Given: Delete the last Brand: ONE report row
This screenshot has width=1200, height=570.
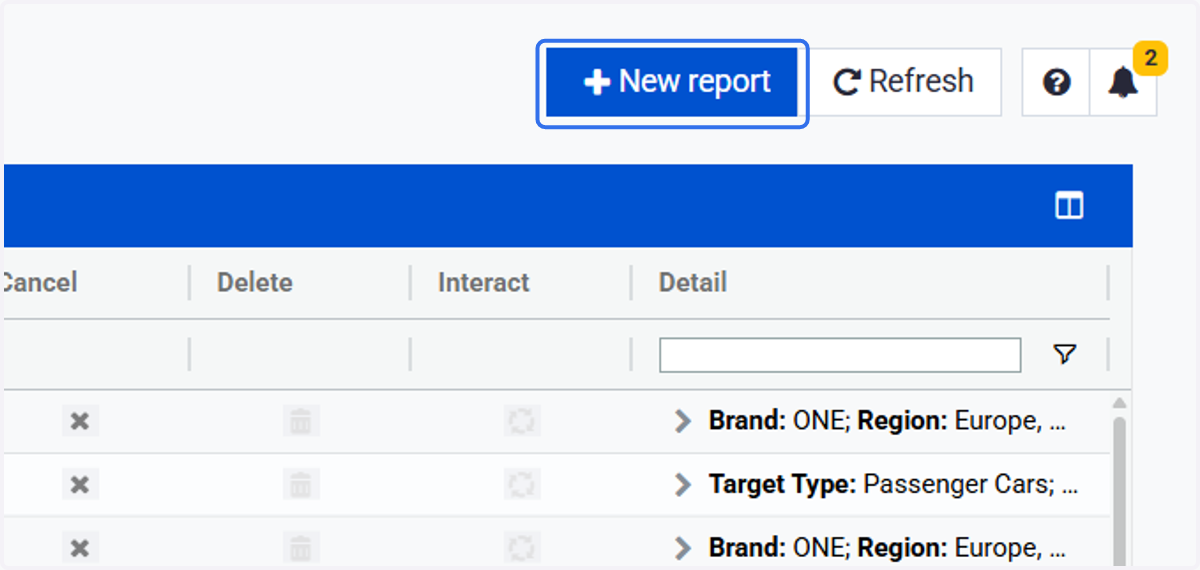Looking at the screenshot, I should (301, 548).
